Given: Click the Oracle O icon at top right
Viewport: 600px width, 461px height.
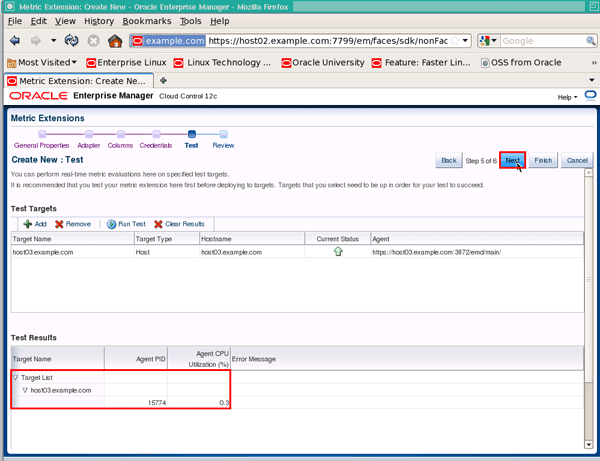Looking at the screenshot, I should [590, 96].
